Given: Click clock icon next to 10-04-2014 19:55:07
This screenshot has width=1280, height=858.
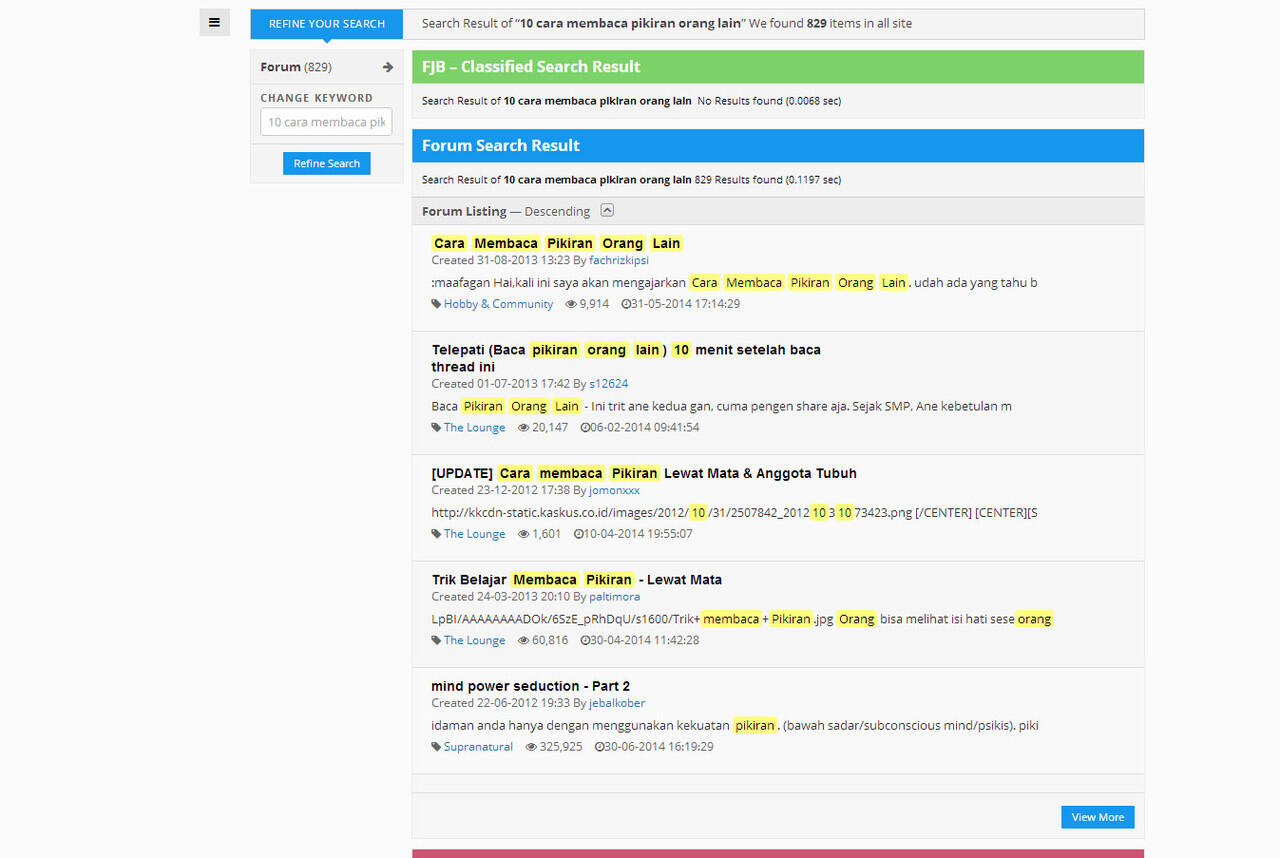Looking at the screenshot, I should tap(579, 534).
